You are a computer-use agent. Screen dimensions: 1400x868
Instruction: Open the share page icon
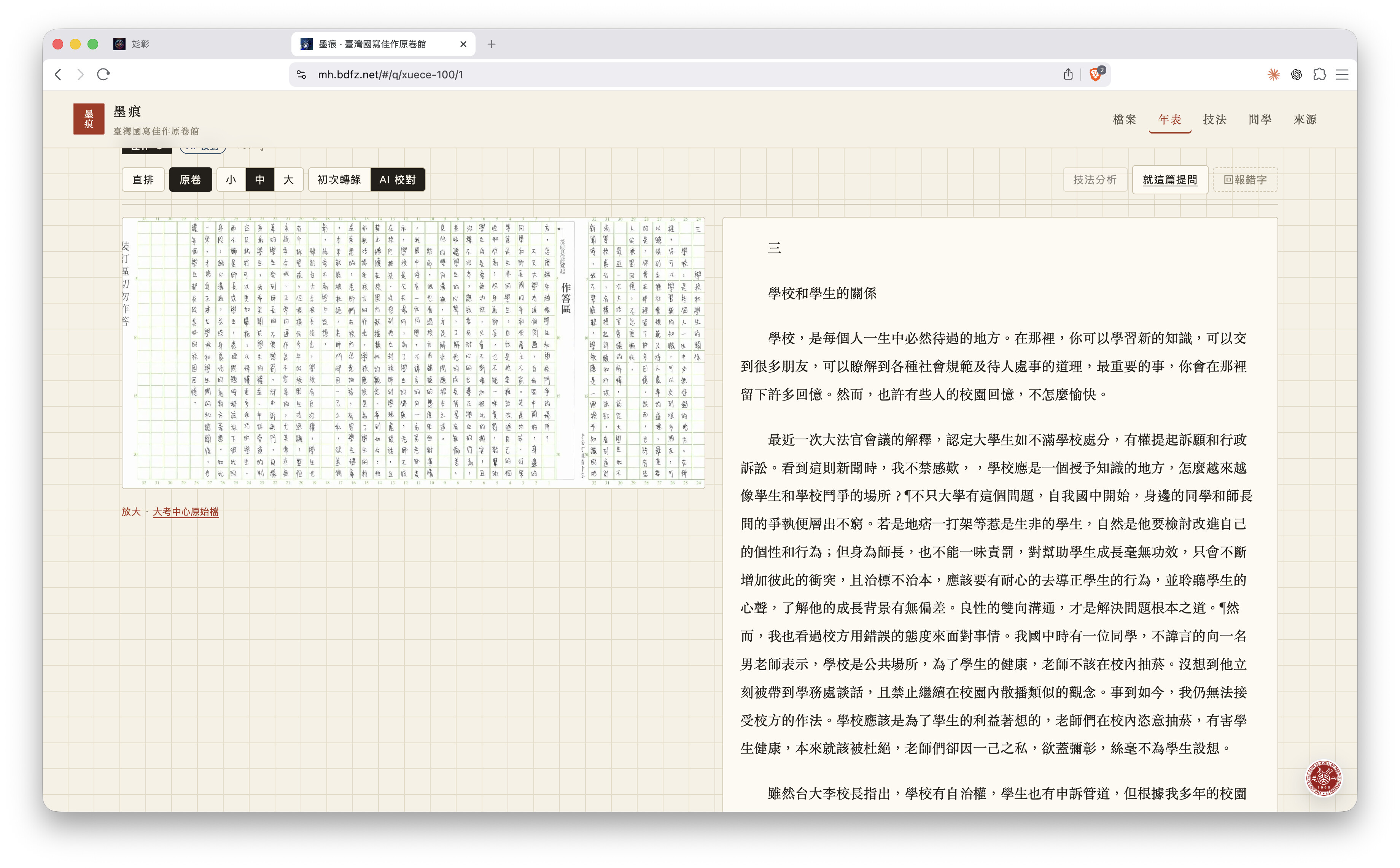pyautogui.click(x=1067, y=74)
